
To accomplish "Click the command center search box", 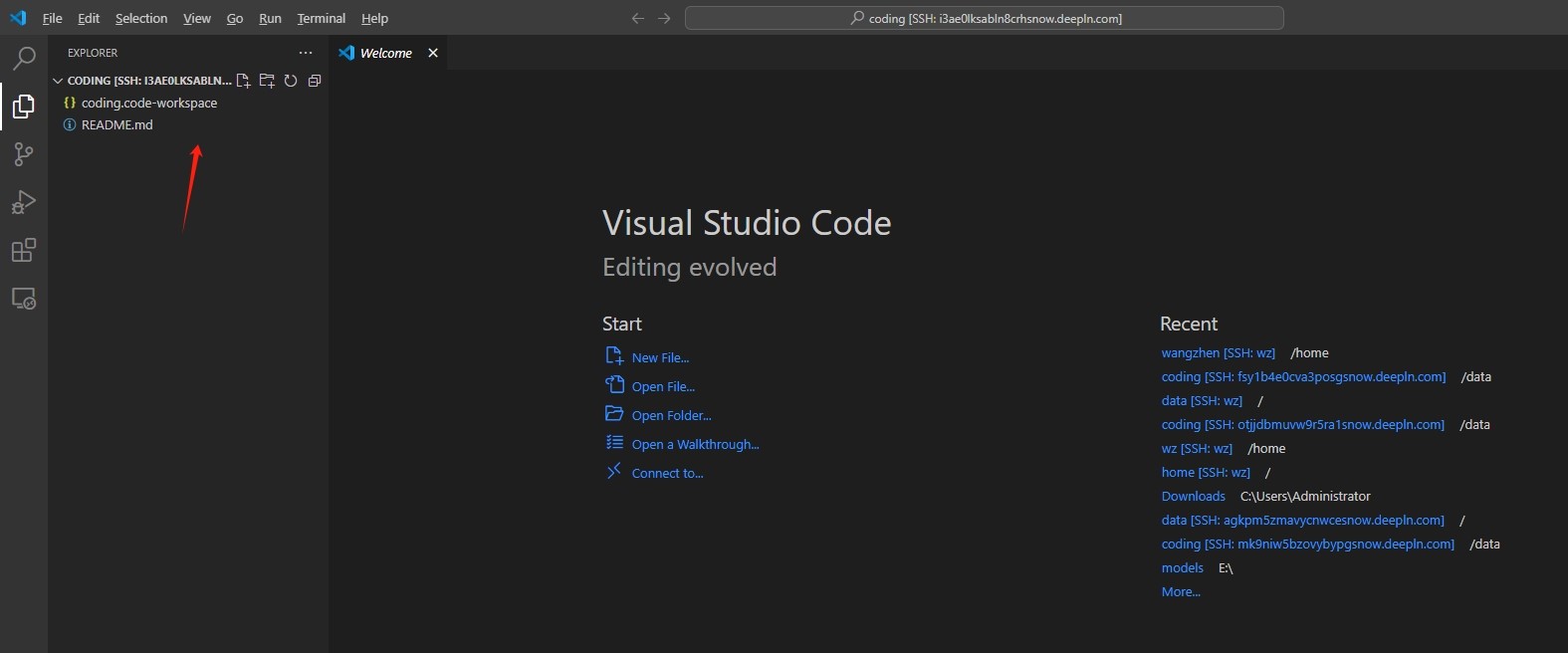I will [x=985, y=18].
